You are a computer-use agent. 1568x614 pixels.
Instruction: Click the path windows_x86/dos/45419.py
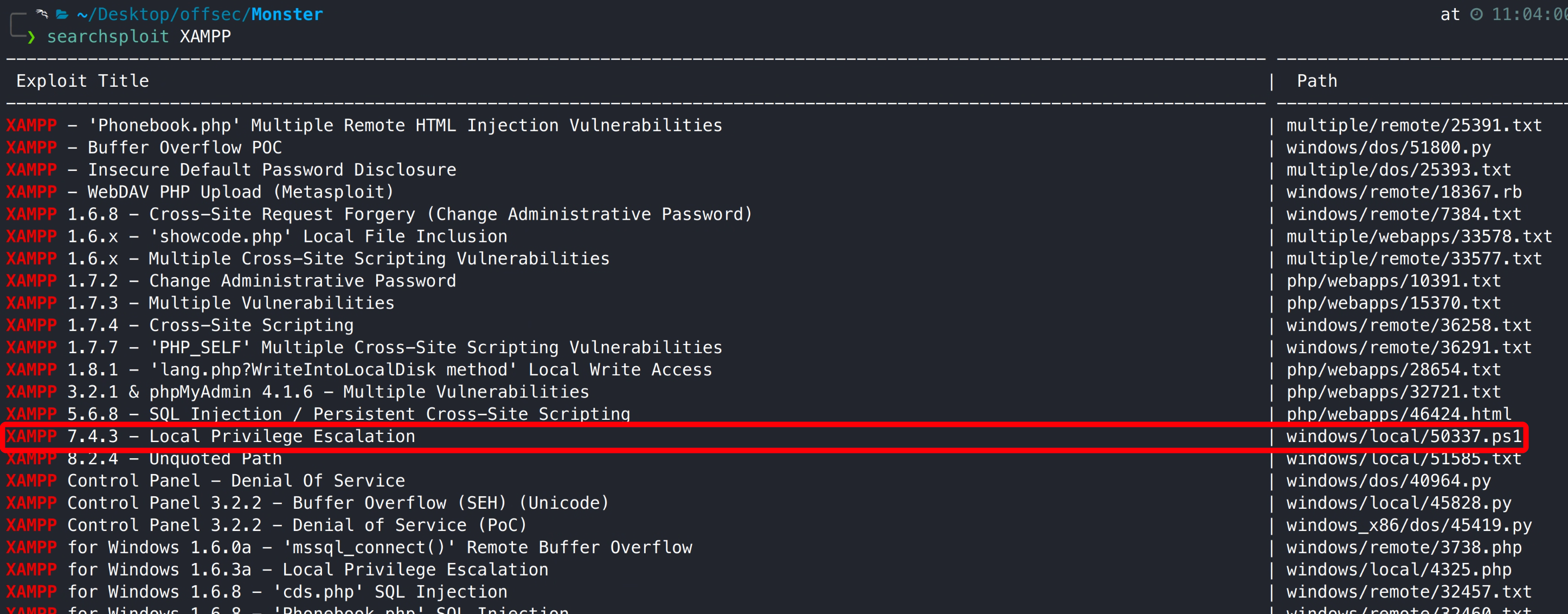point(1409,525)
